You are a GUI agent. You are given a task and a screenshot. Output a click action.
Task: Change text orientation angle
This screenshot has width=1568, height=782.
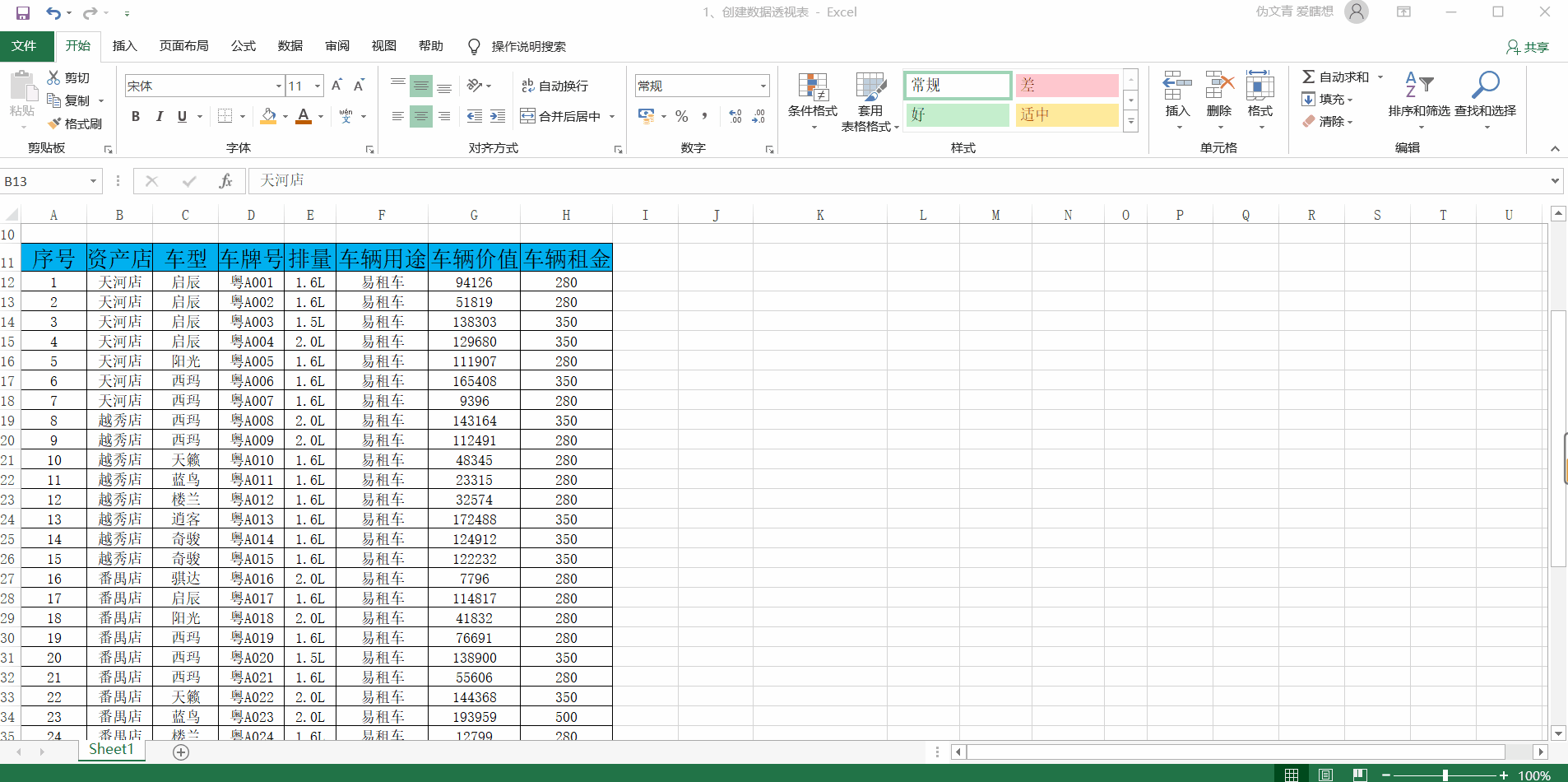(475, 86)
